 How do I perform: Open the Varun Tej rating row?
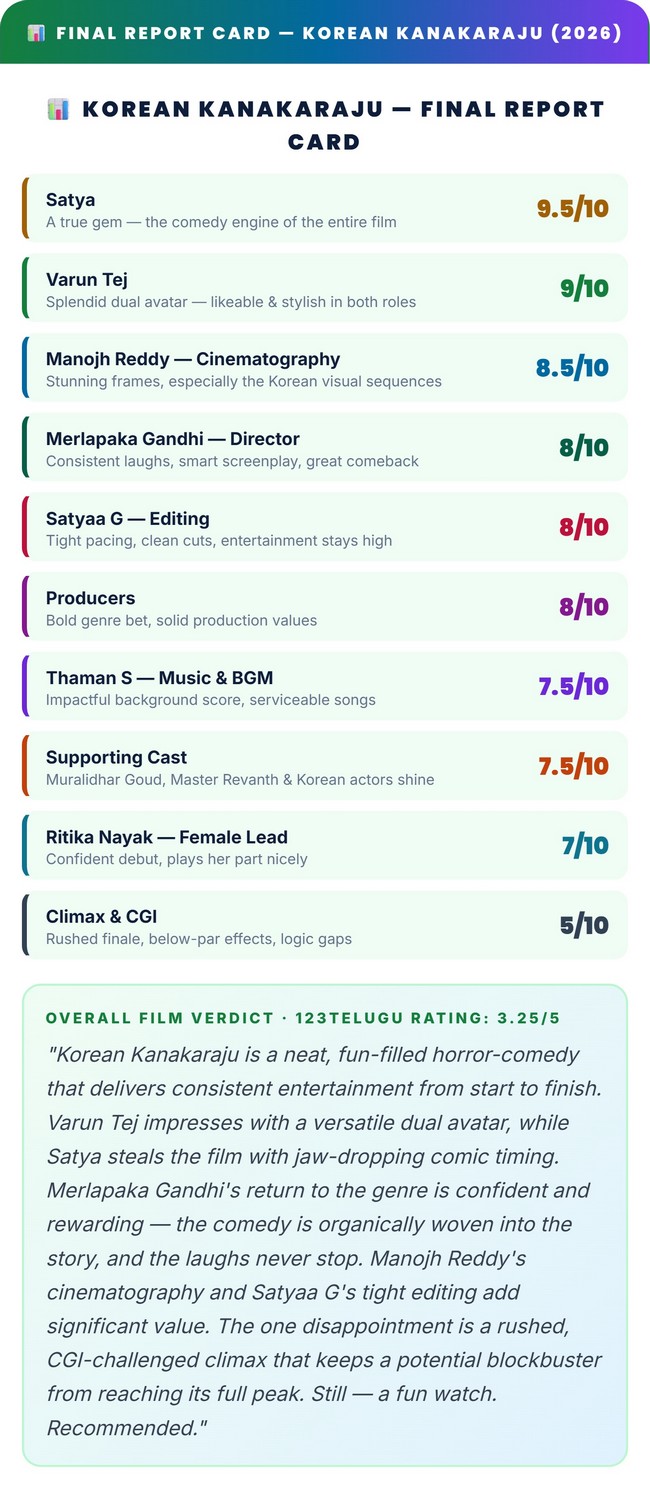pyautogui.click(x=325, y=288)
